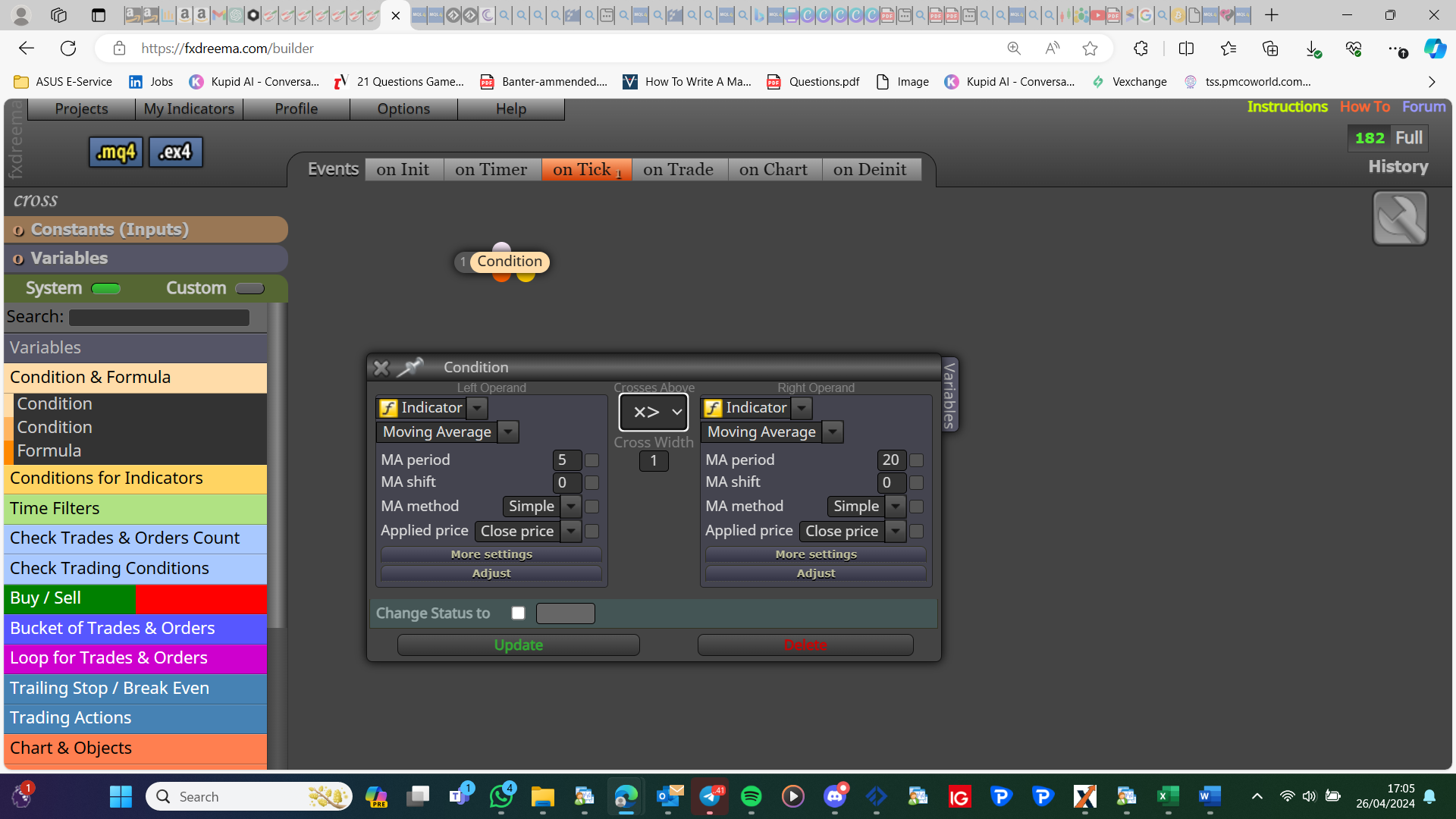Viewport: 1456px width, 819px height.
Task: Click the Cross Width value field
Action: tap(654, 461)
